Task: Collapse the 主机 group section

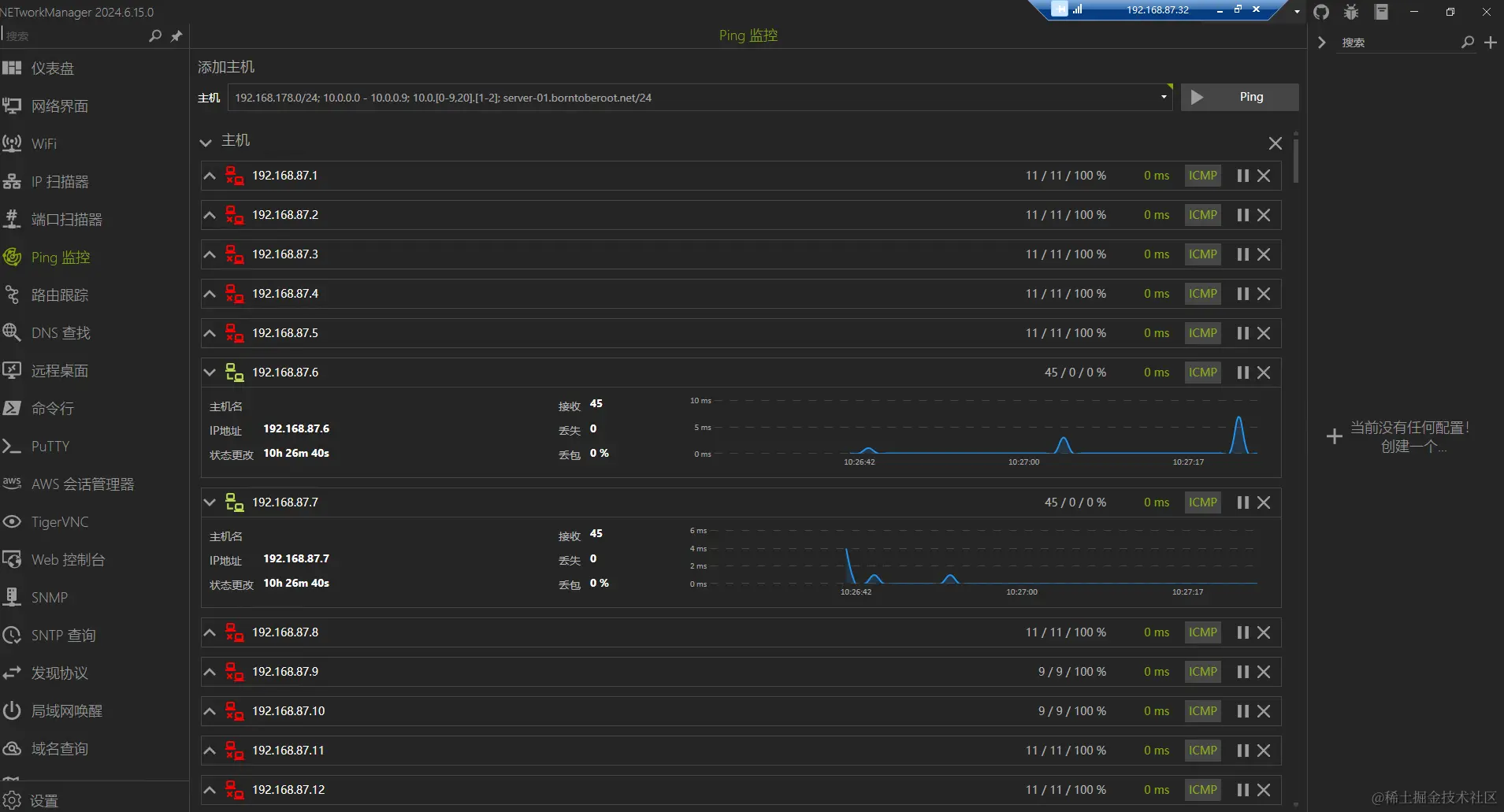Action: pyautogui.click(x=206, y=142)
